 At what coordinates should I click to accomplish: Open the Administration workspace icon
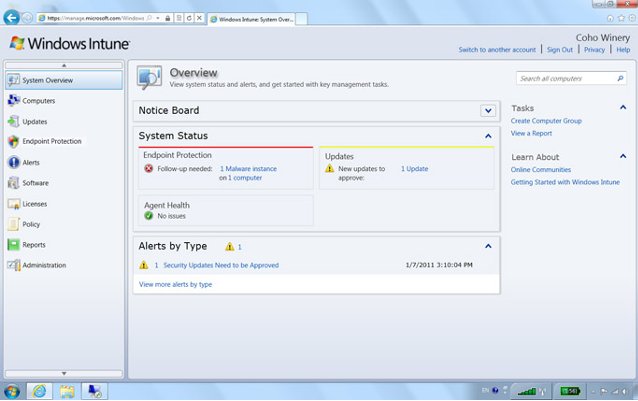point(13,265)
